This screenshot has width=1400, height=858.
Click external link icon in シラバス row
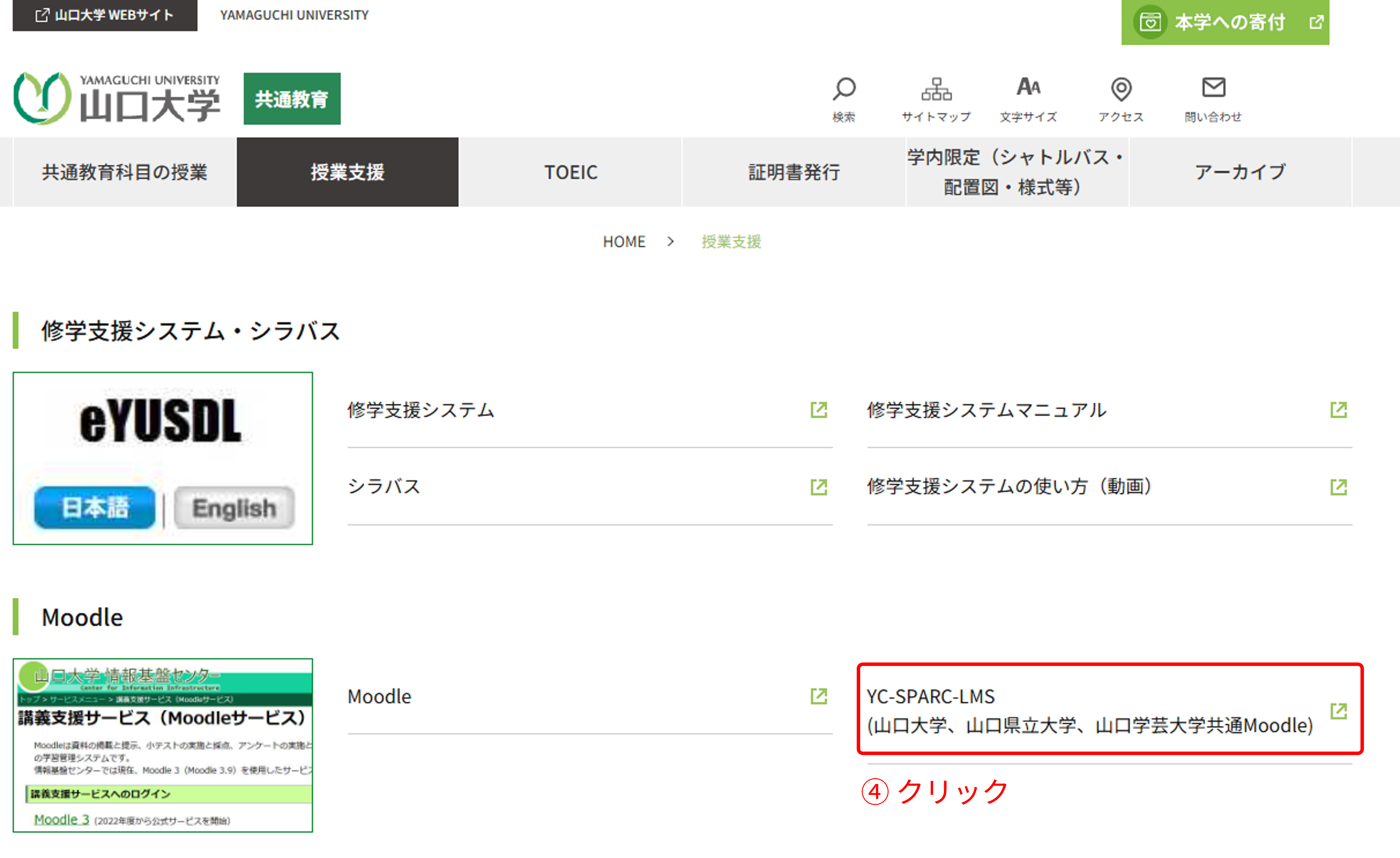click(x=819, y=487)
